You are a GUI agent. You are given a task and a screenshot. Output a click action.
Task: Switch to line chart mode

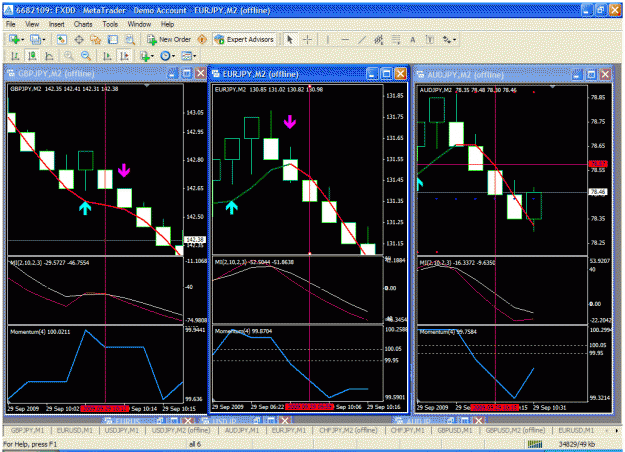coord(49,56)
